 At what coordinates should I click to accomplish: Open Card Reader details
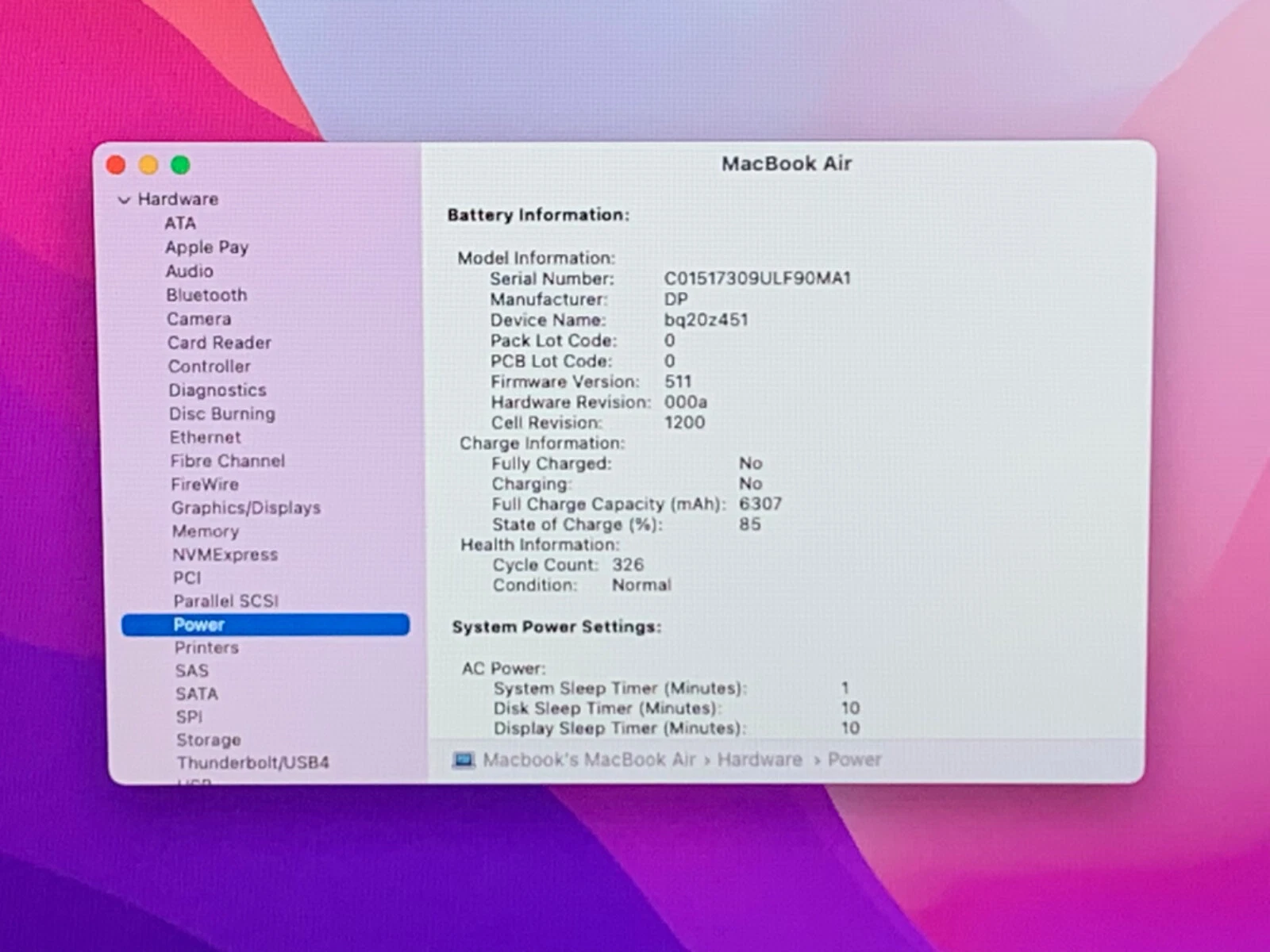point(219,343)
